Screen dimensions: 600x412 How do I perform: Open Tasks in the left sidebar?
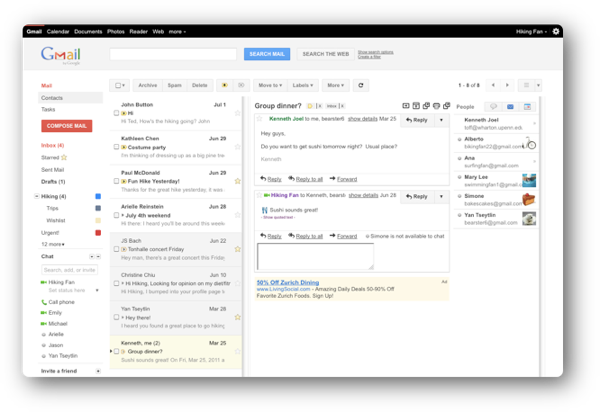click(48, 109)
